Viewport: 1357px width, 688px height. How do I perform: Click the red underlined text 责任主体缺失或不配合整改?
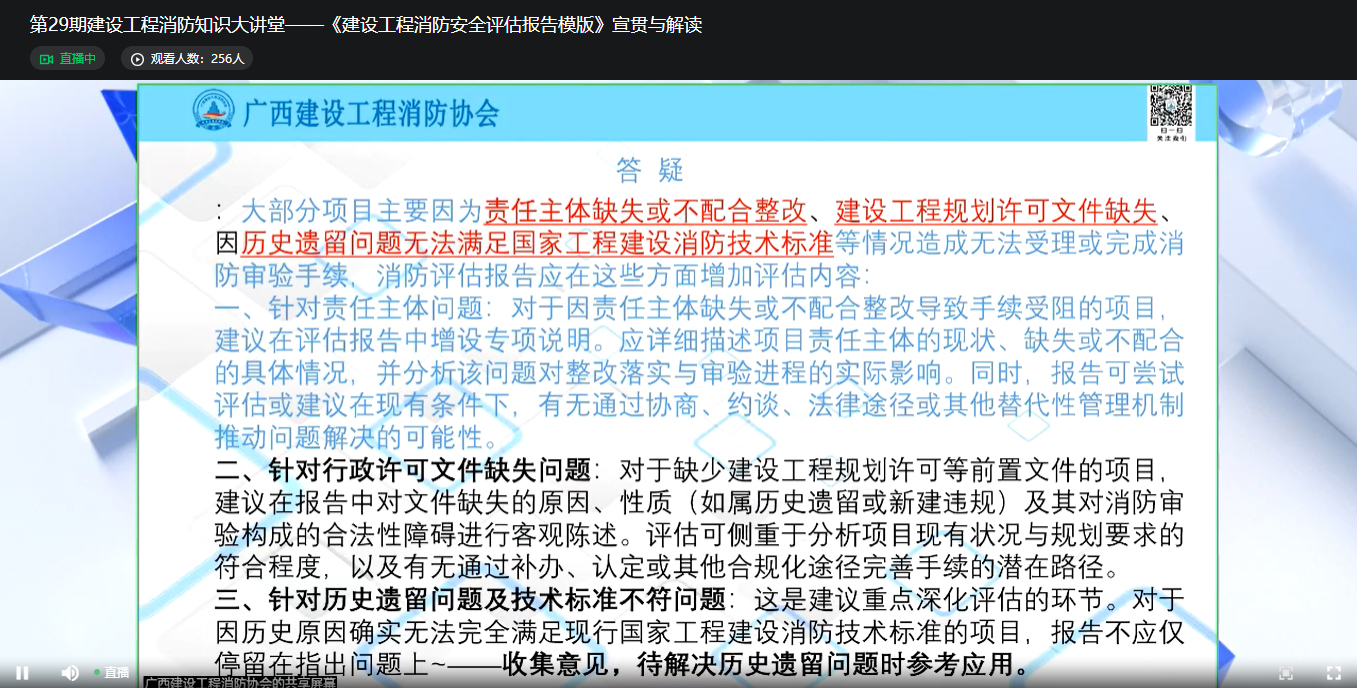tap(645, 211)
